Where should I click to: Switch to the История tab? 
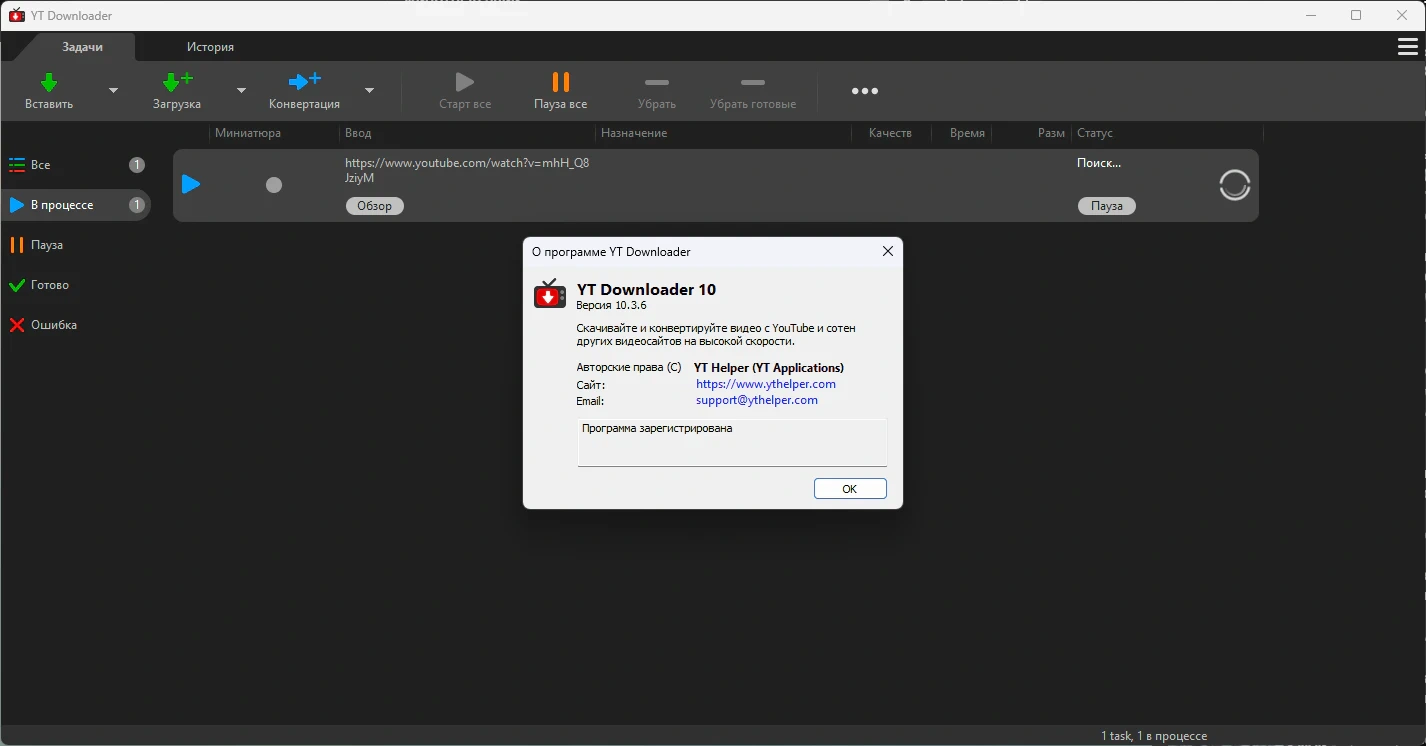coord(210,47)
